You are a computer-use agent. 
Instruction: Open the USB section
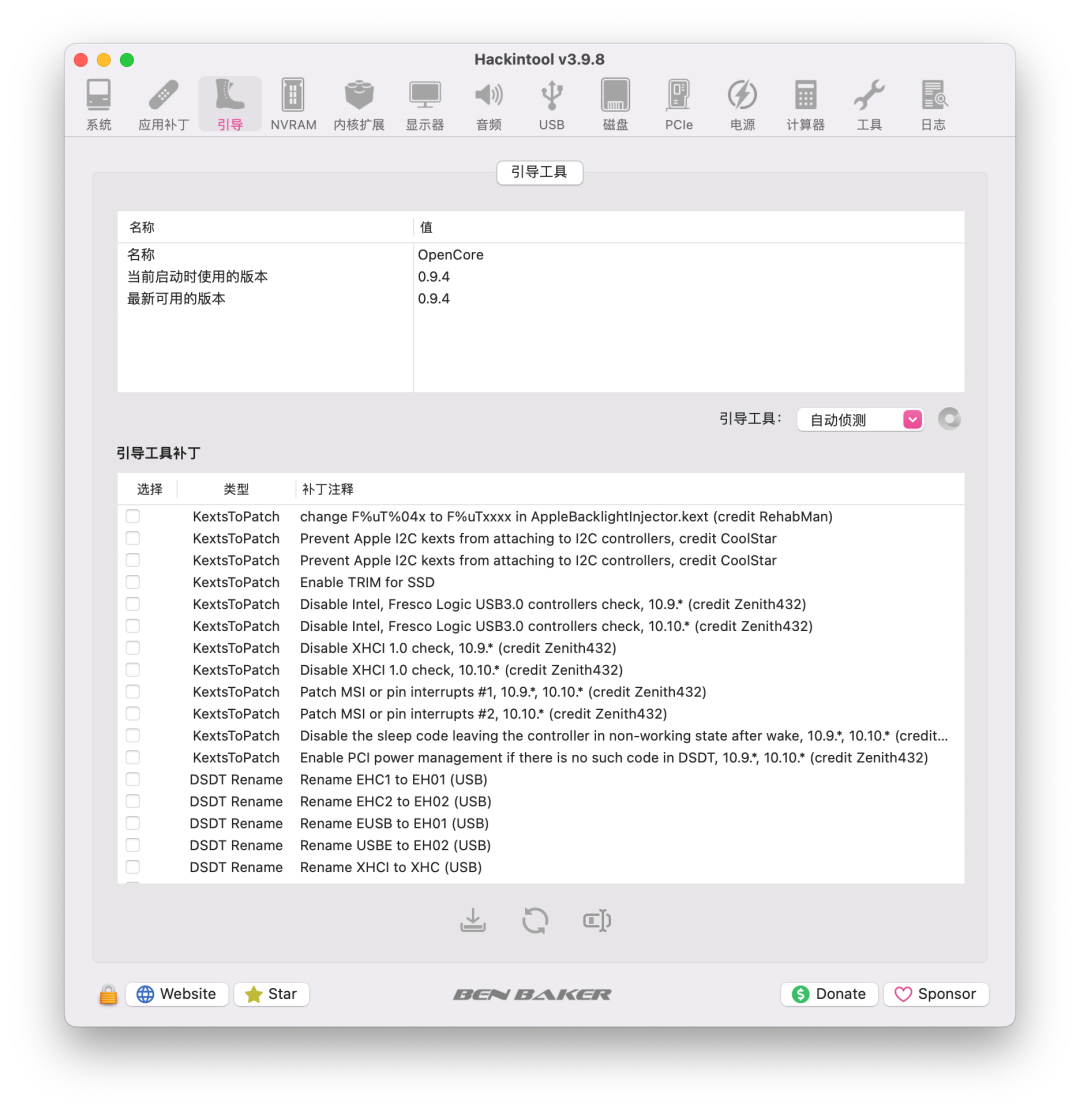click(551, 105)
